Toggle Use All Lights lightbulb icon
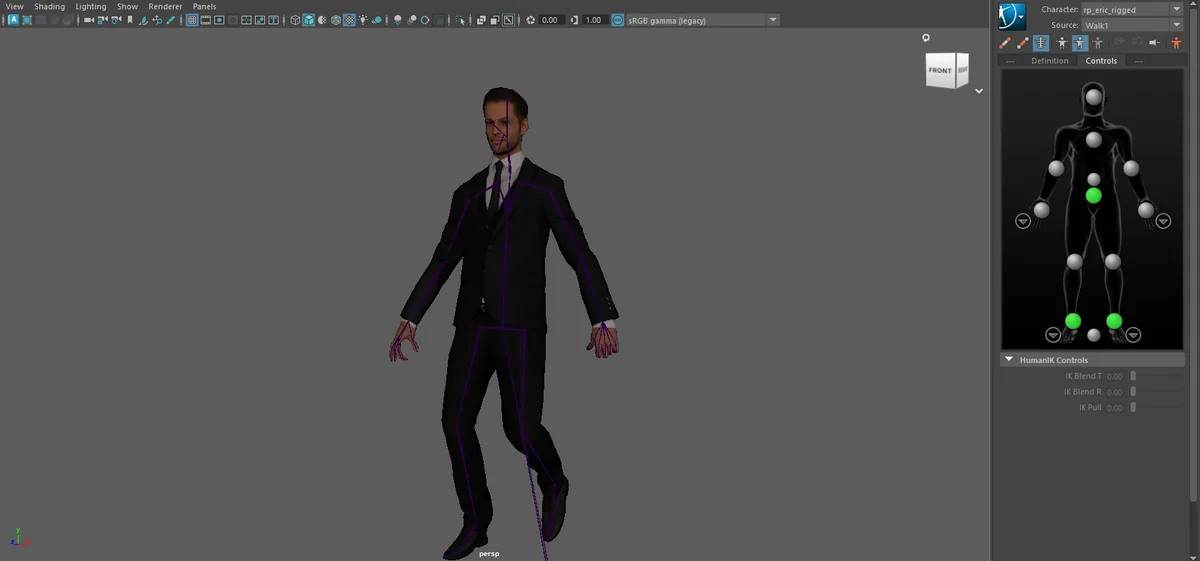This screenshot has width=1200, height=561. 362,20
